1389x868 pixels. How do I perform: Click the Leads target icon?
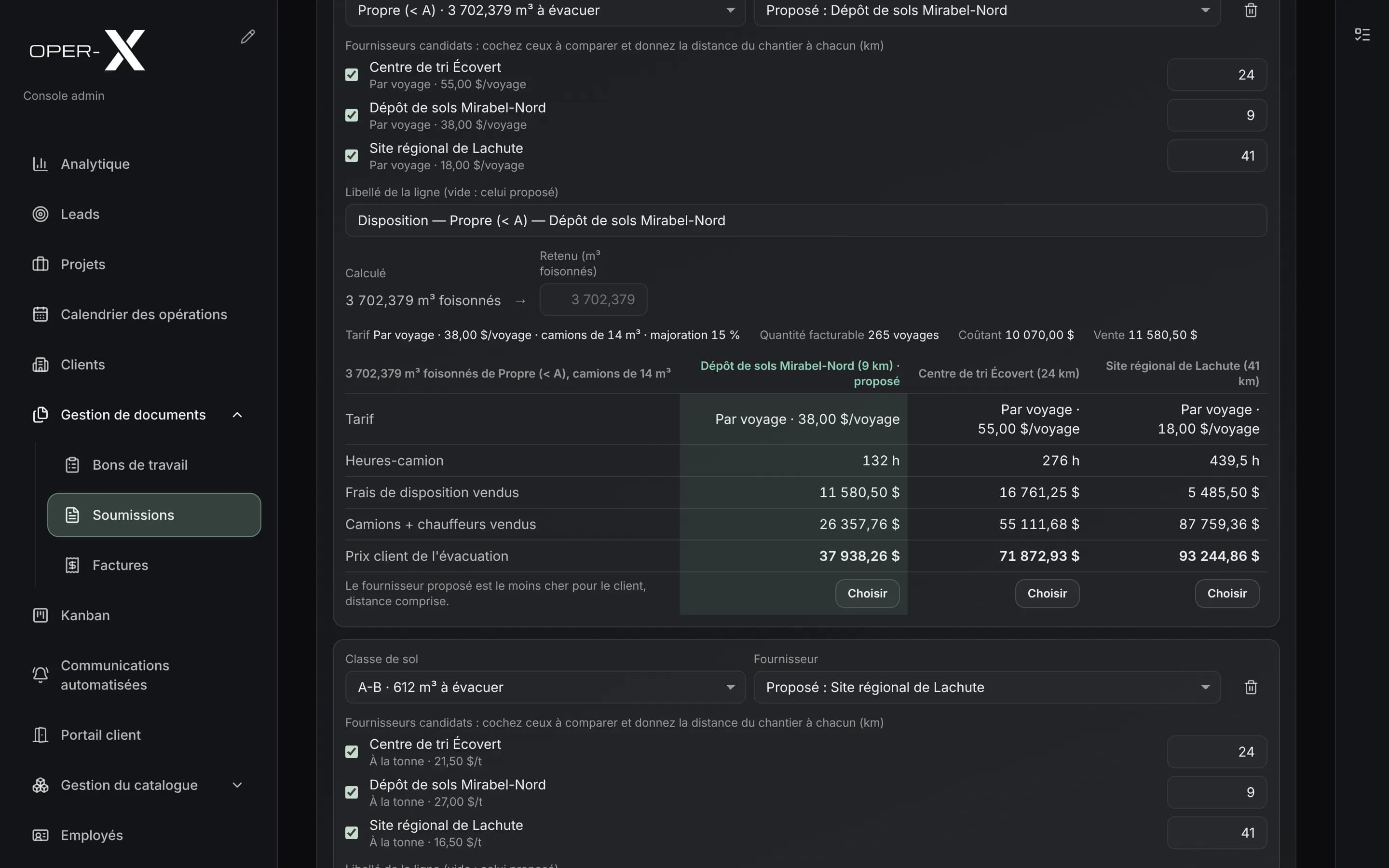click(40, 214)
